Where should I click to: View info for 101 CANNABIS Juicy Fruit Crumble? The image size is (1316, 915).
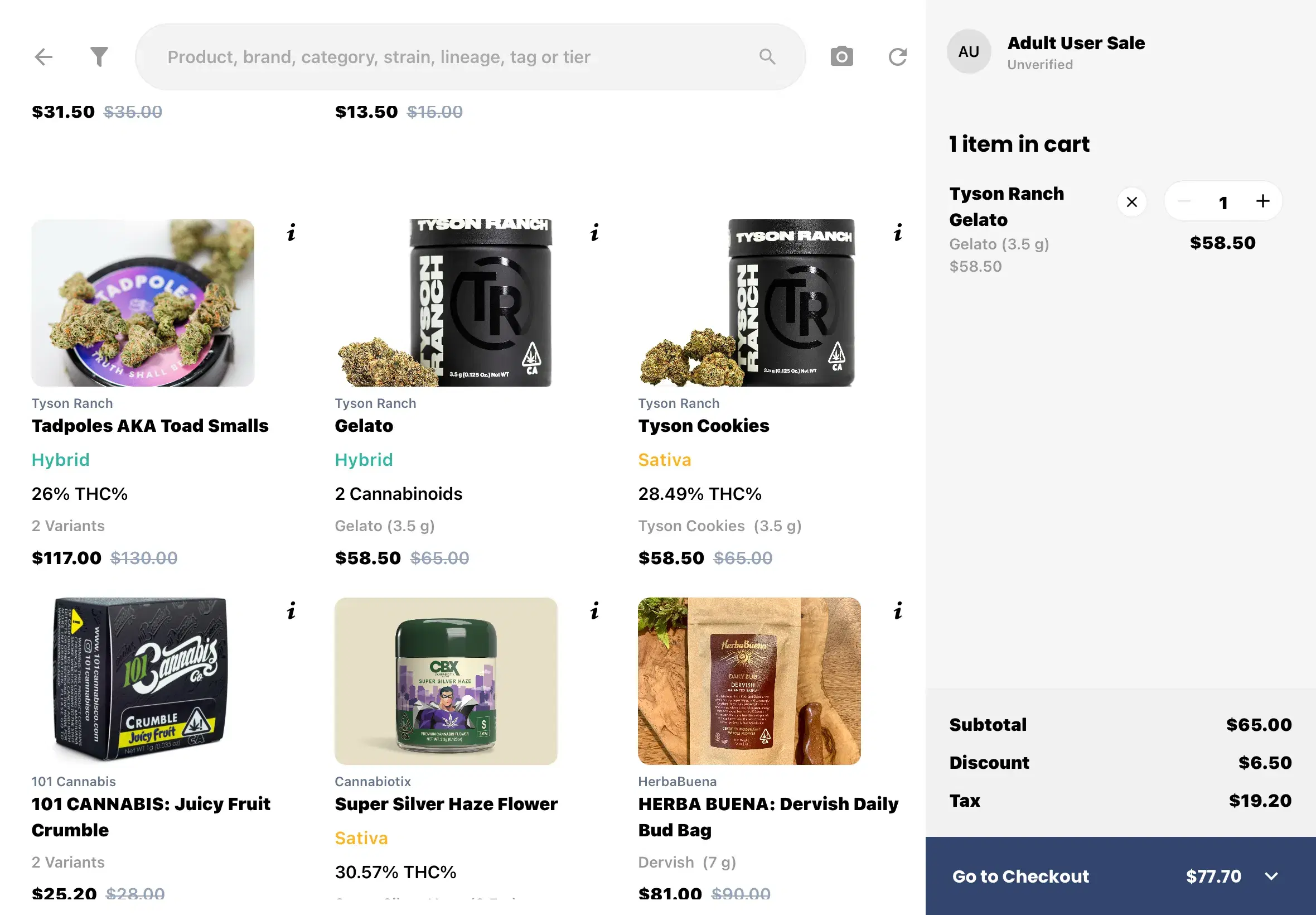291,611
